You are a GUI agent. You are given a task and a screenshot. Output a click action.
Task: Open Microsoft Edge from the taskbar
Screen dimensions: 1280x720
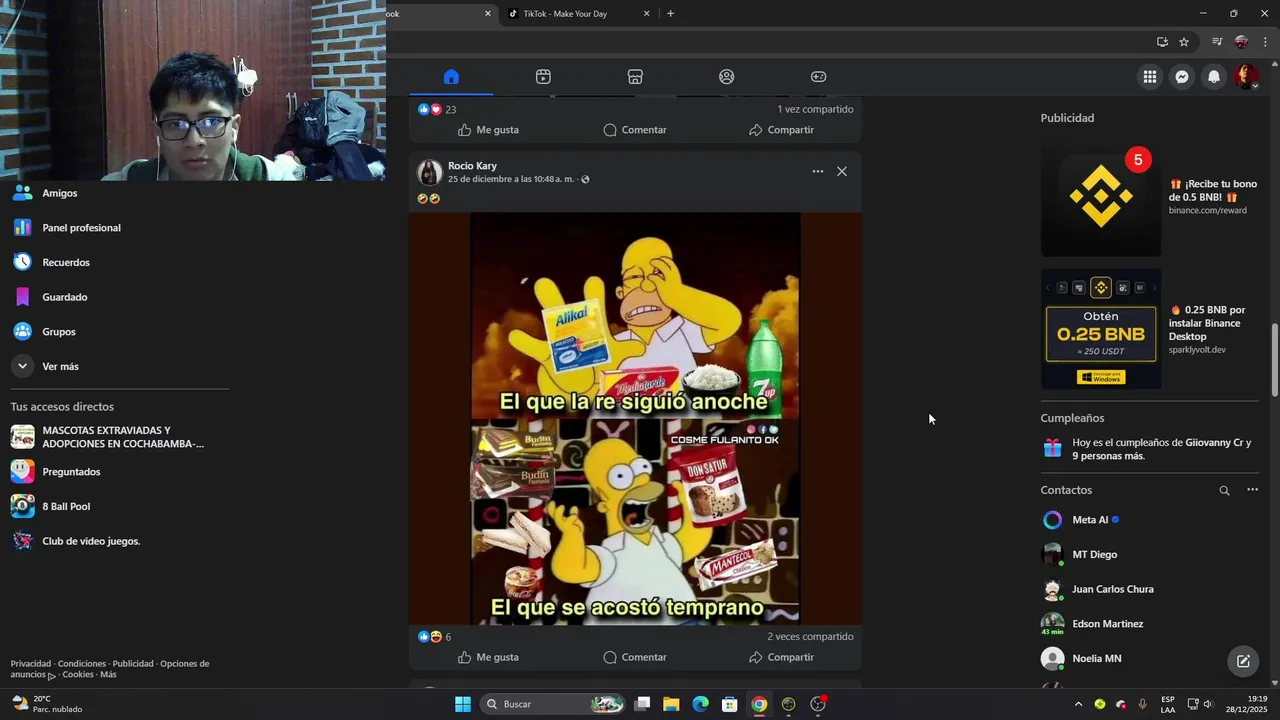tap(700, 704)
